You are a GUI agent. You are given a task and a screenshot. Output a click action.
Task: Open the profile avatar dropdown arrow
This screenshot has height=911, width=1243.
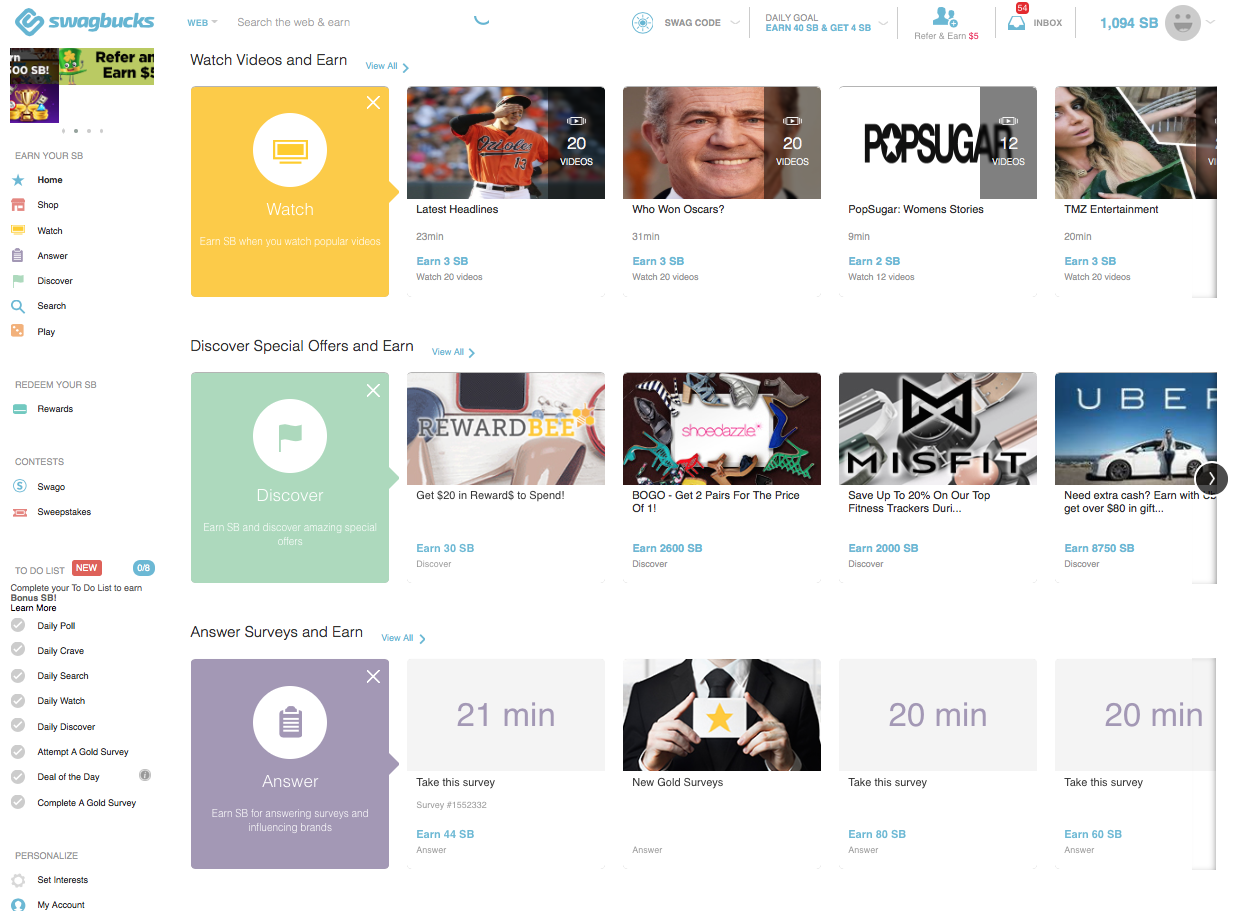pyautogui.click(x=1212, y=22)
